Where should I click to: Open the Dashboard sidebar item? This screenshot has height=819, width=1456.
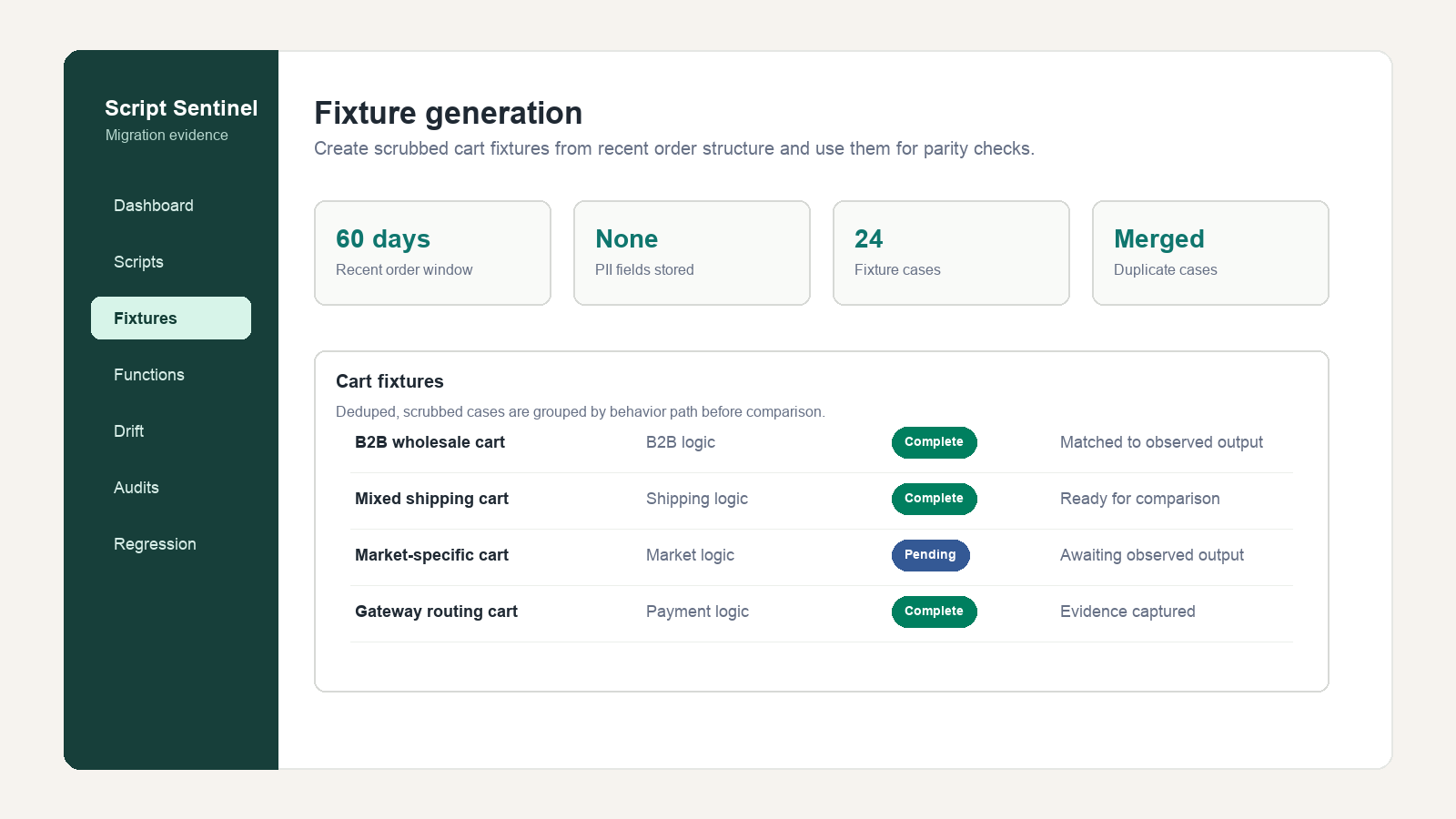(171, 206)
